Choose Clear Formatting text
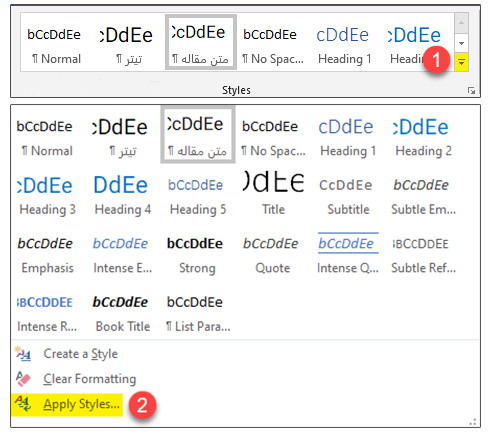491x435 pixels. tap(90, 379)
